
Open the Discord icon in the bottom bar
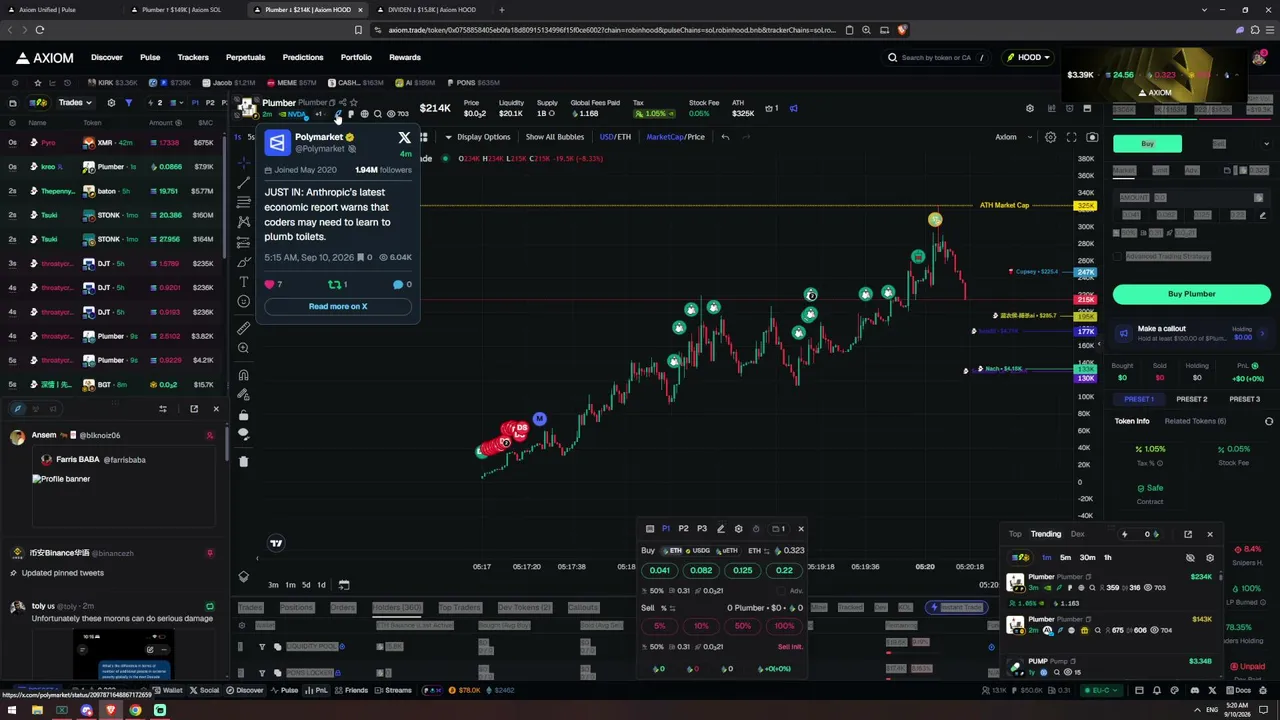point(1194,690)
